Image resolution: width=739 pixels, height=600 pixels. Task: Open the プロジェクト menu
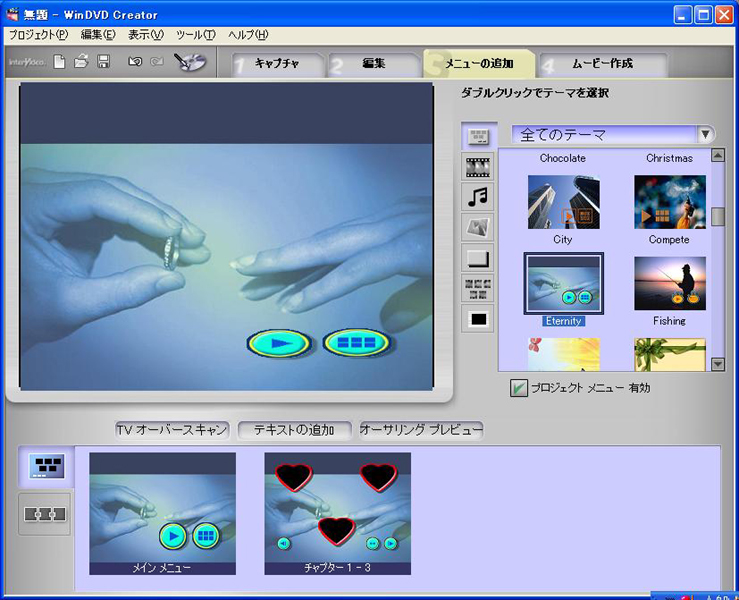pos(38,35)
